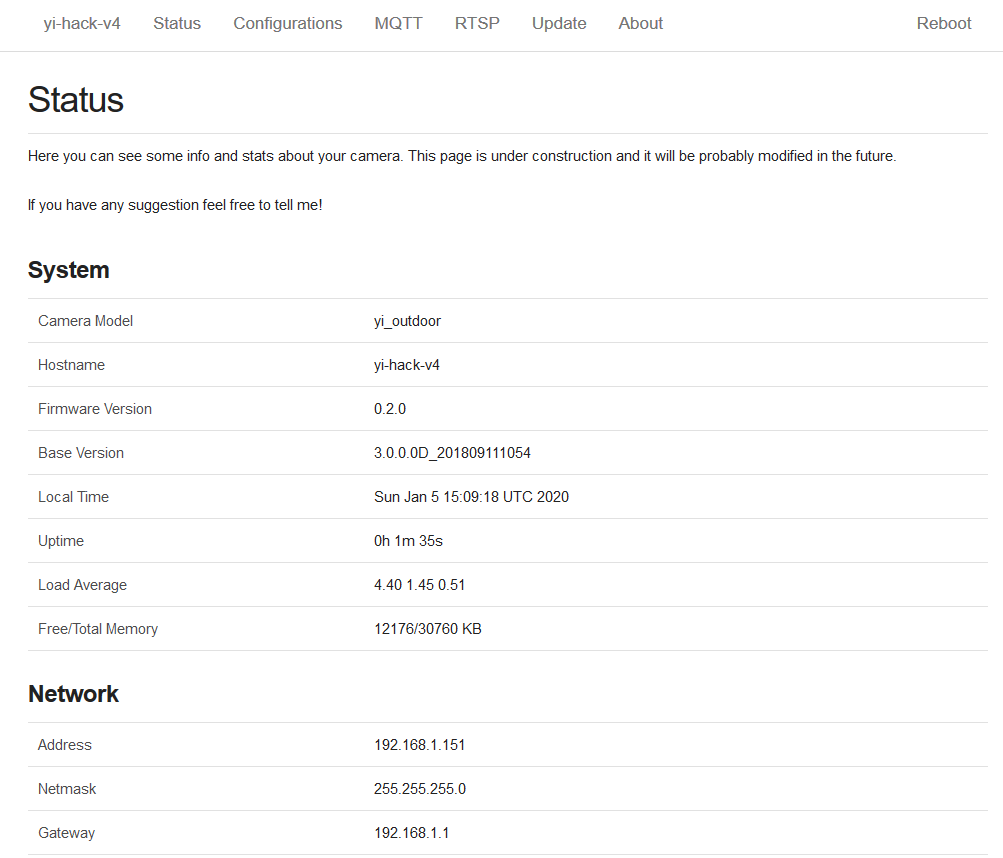Go to the Status page tab
The height and width of the screenshot is (858, 1003).
coord(177,24)
